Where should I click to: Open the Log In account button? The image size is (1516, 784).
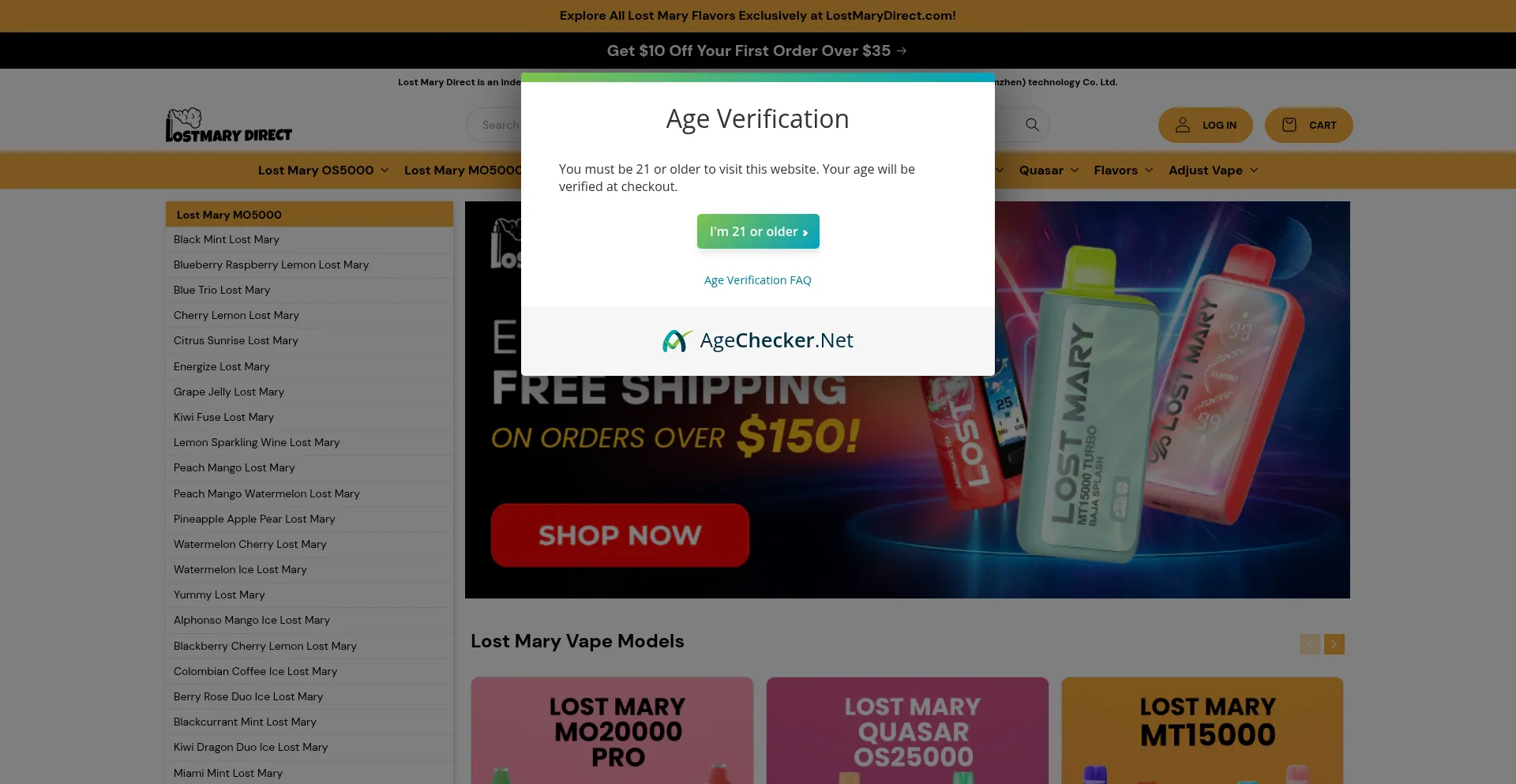click(x=1205, y=125)
